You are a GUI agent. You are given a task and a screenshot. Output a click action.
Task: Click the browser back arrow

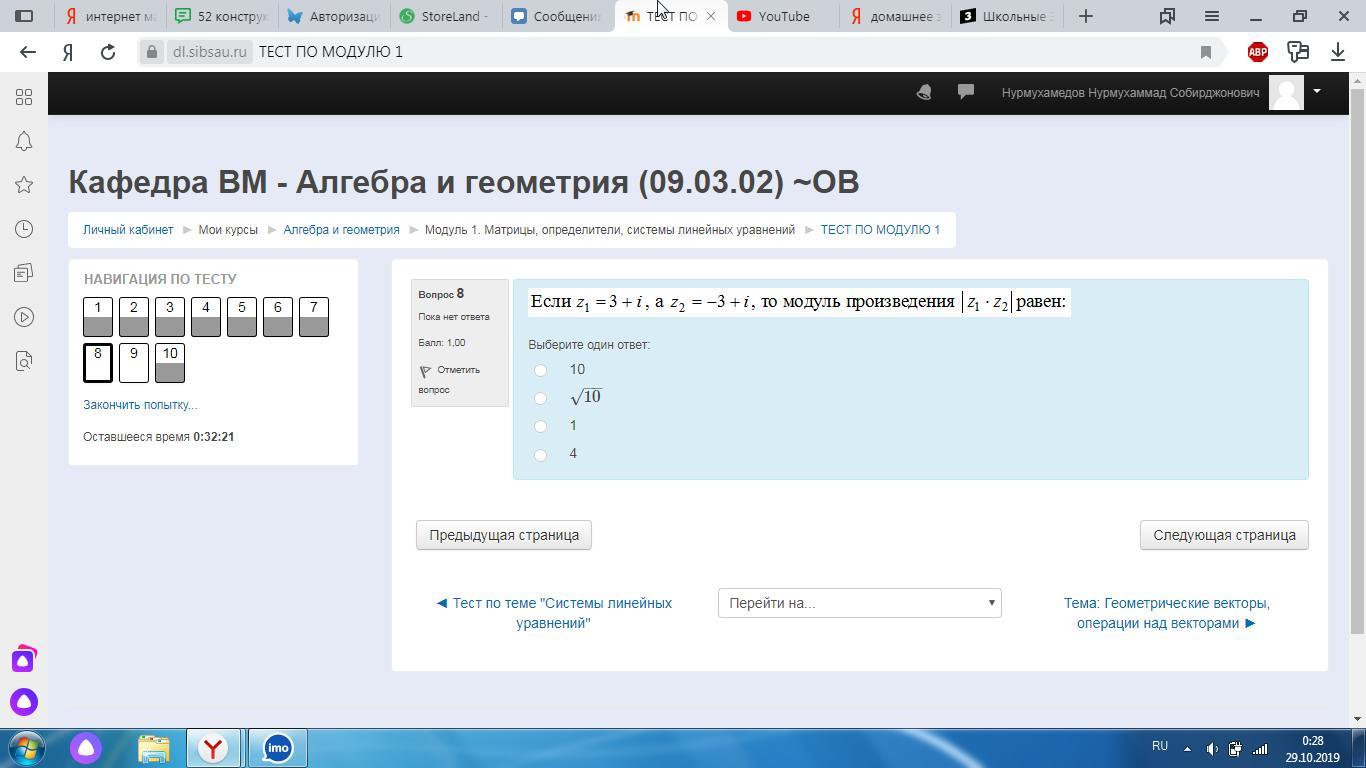[28, 52]
